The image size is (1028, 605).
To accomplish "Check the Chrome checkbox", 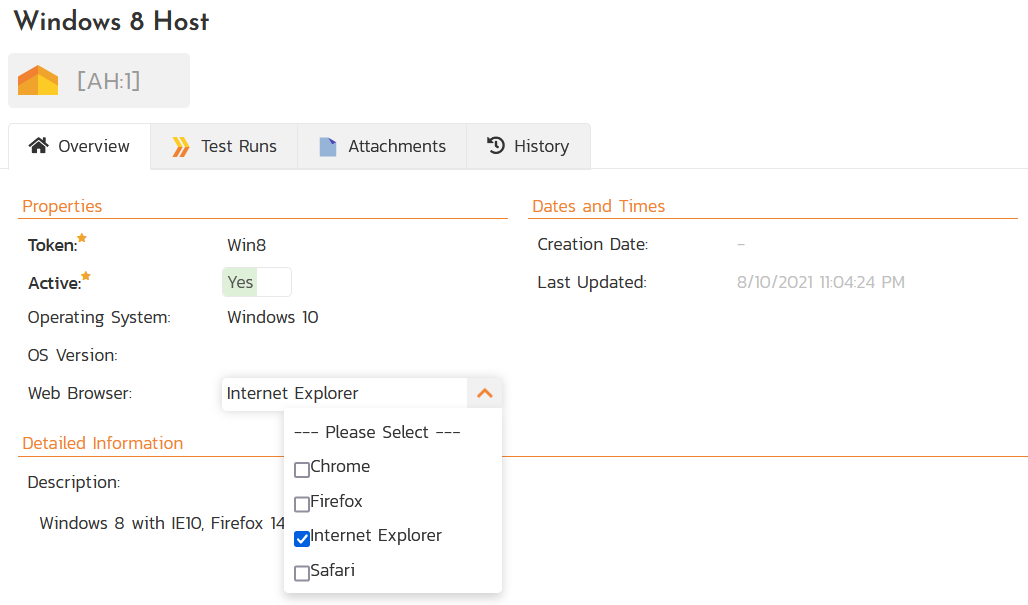I will 302,469.
